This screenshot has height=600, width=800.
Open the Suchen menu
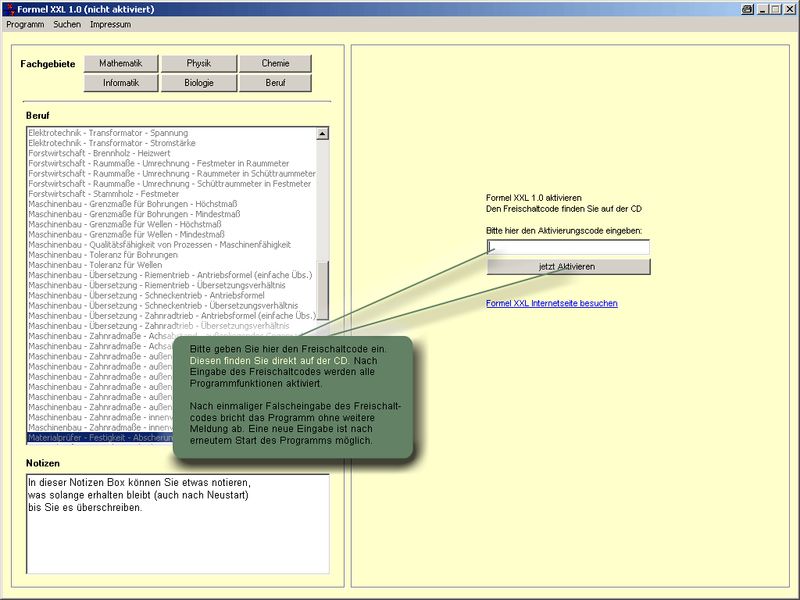coord(67,23)
